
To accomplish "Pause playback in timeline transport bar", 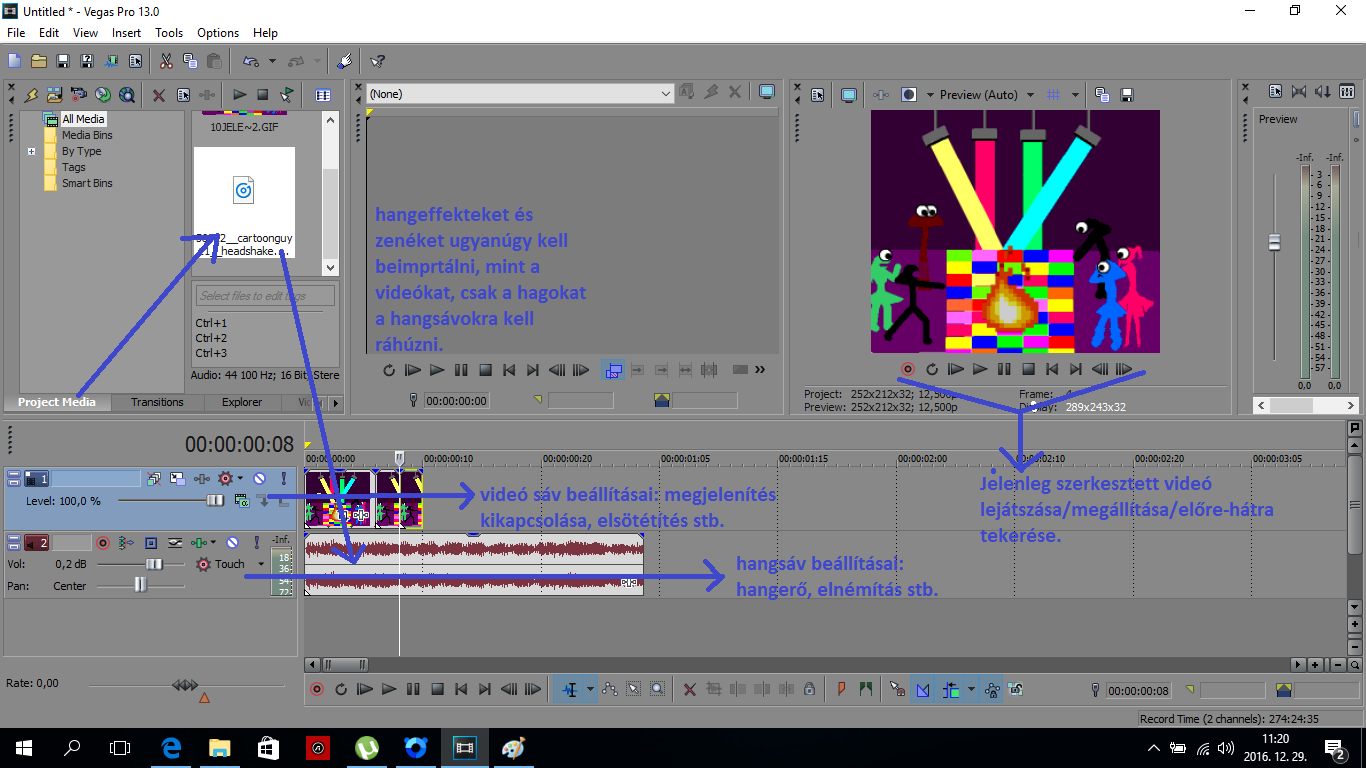I will [413, 689].
